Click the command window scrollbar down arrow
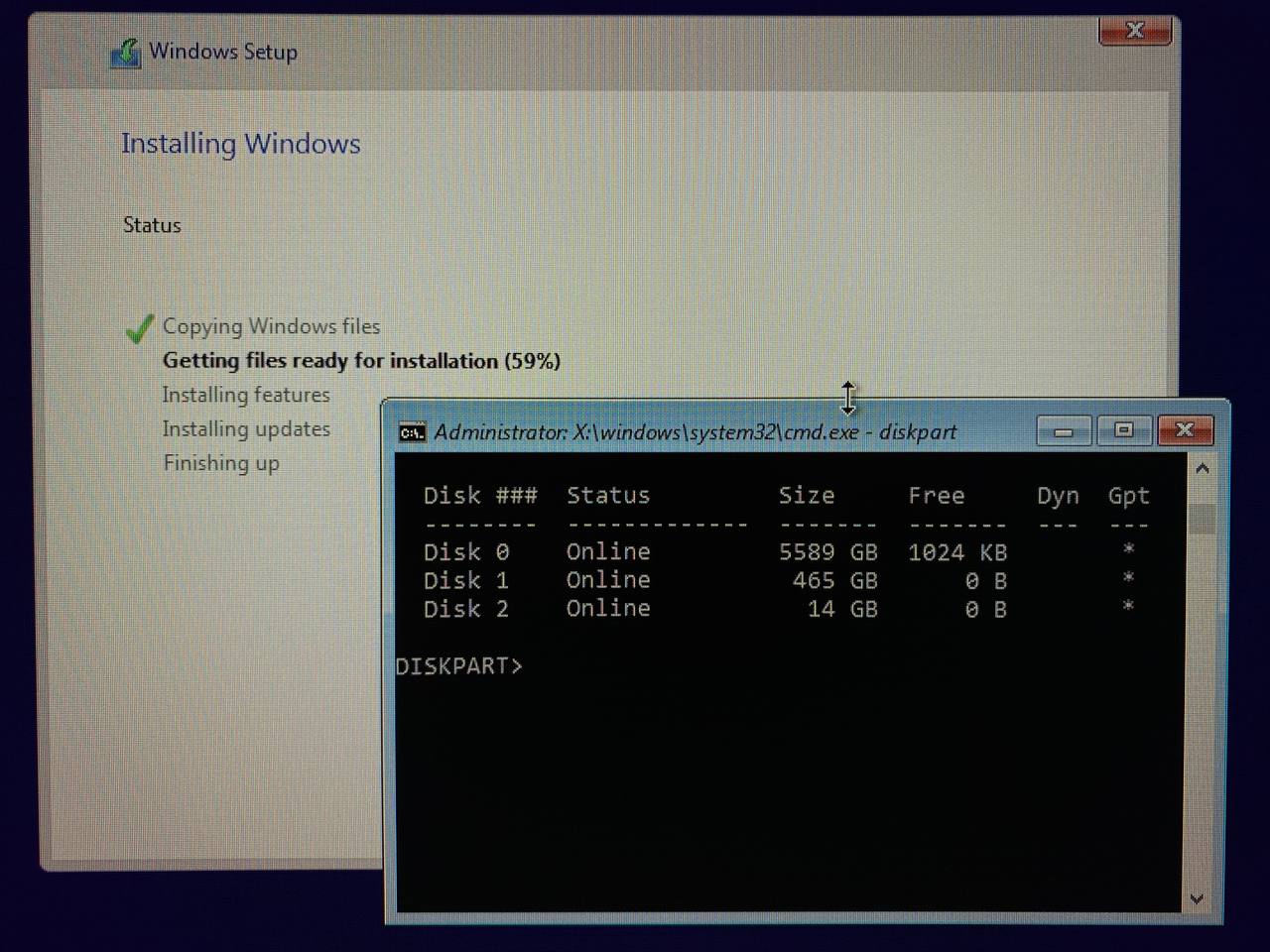1270x952 pixels. pos(1197,898)
